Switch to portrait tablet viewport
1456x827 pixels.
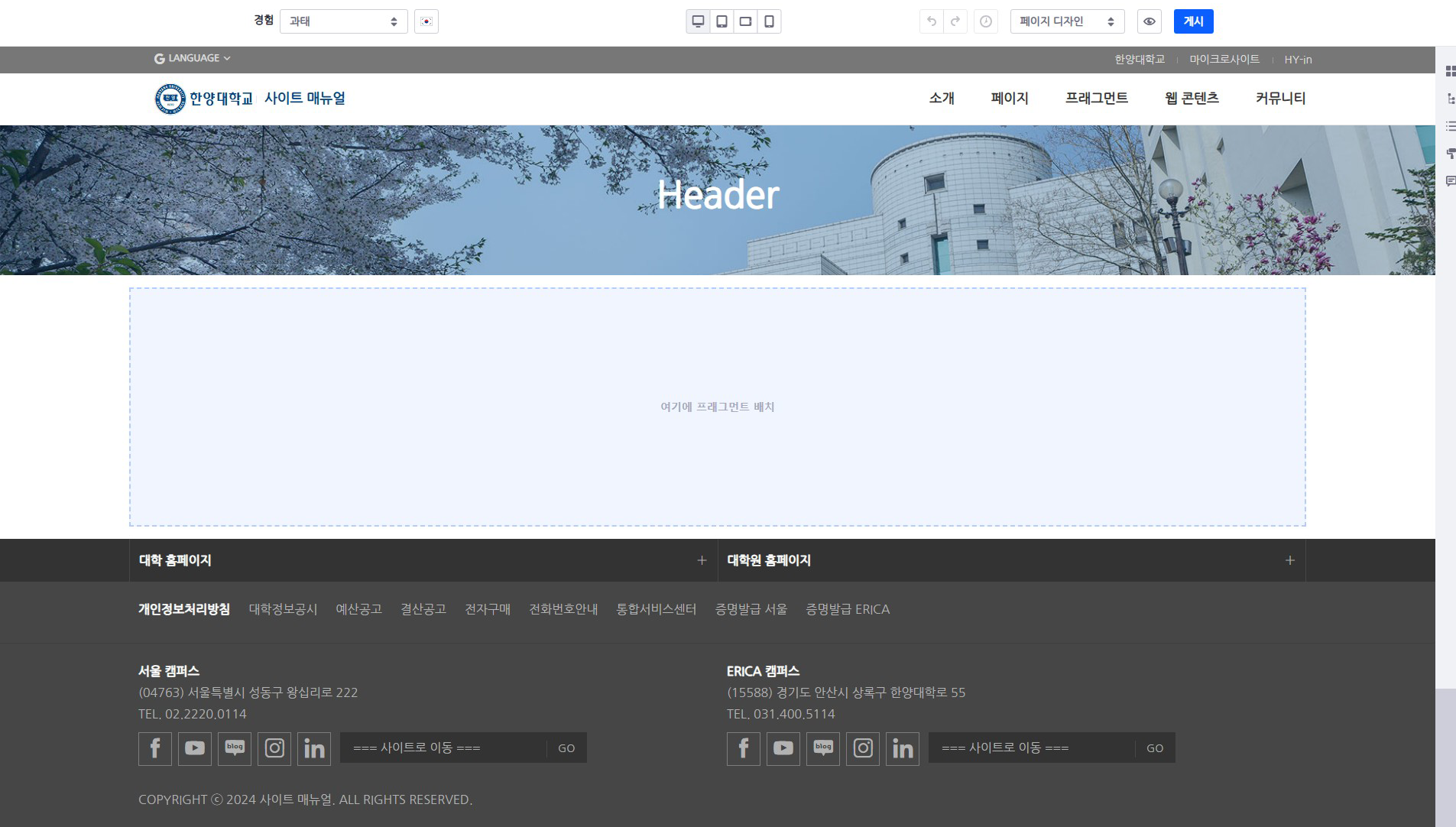coord(722,21)
